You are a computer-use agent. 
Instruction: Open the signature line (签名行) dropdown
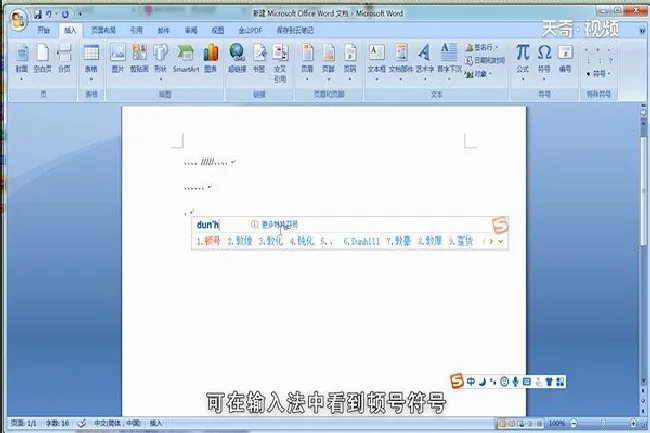coord(483,48)
